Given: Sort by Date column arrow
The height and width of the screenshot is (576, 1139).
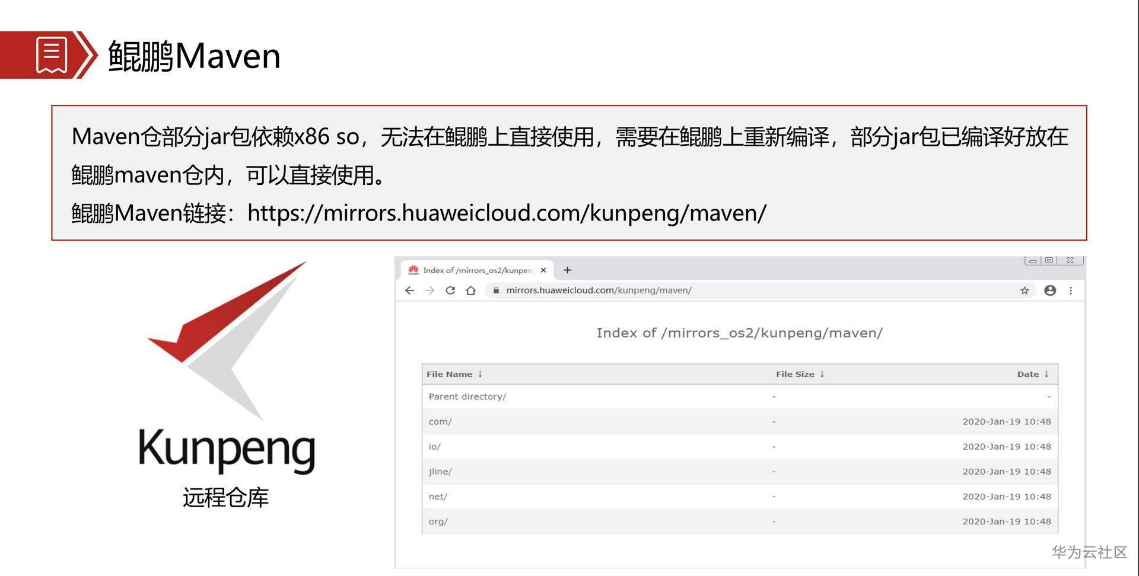Looking at the screenshot, I should tap(1047, 374).
